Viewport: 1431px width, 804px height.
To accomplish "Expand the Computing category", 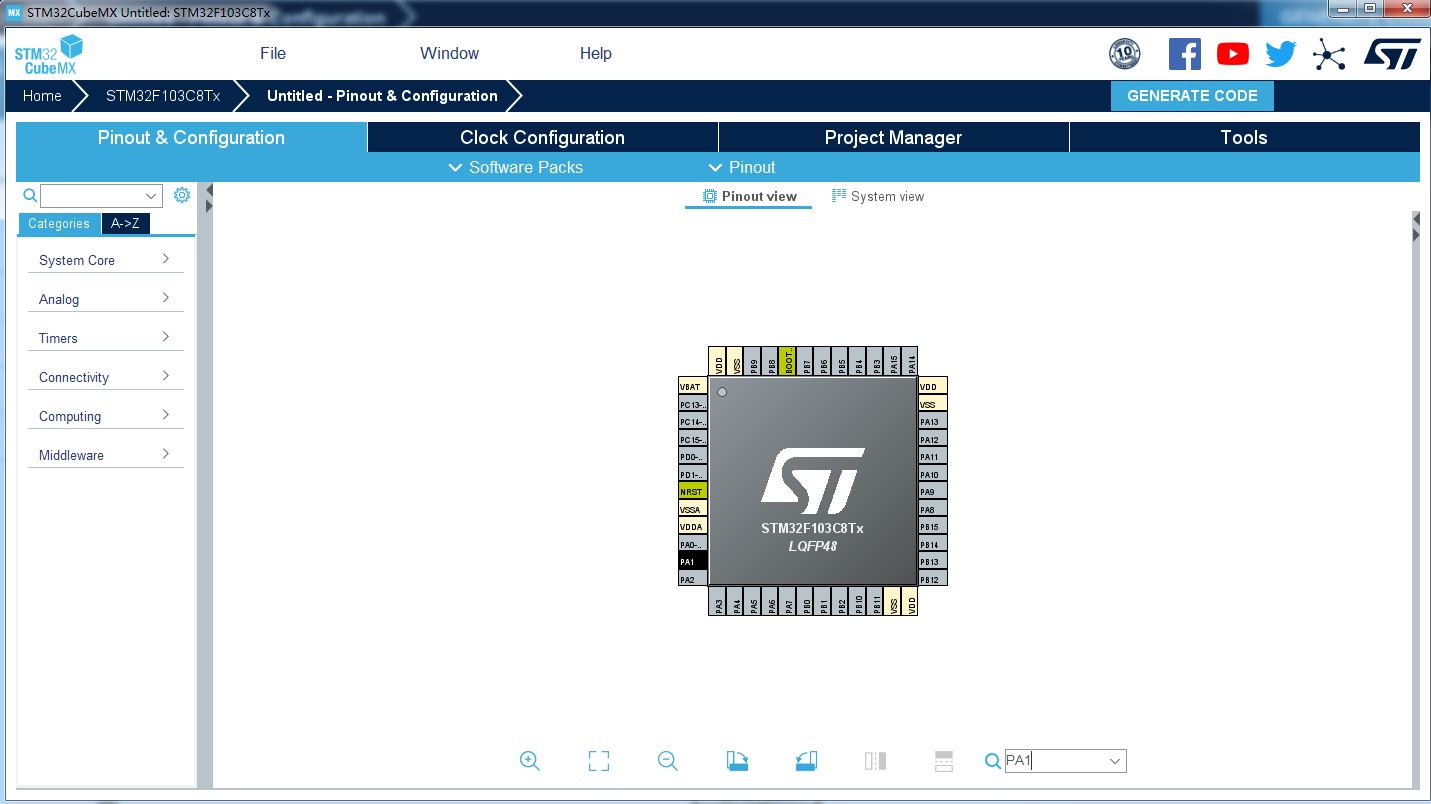I will [x=106, y=416].
